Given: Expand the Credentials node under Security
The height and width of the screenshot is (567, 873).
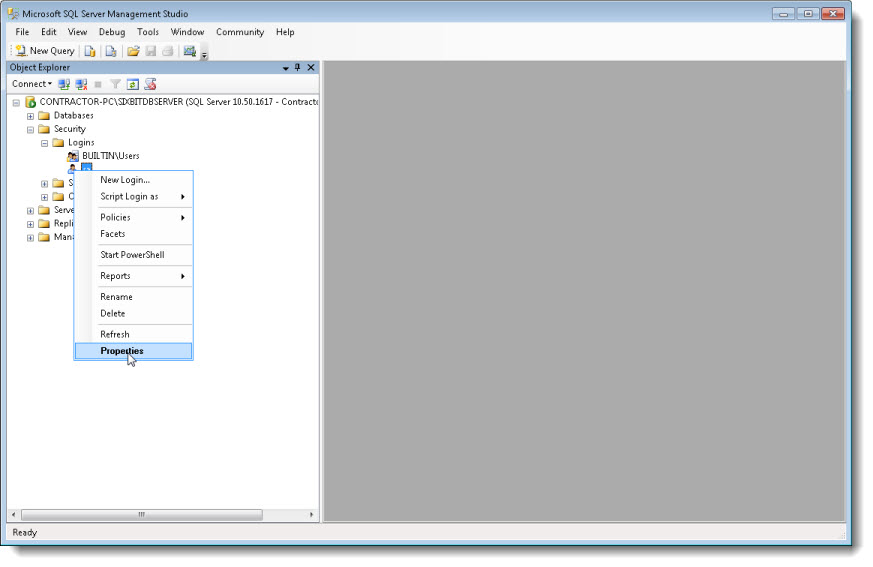Looking at the screenshot, I should (x=45, y=197).
